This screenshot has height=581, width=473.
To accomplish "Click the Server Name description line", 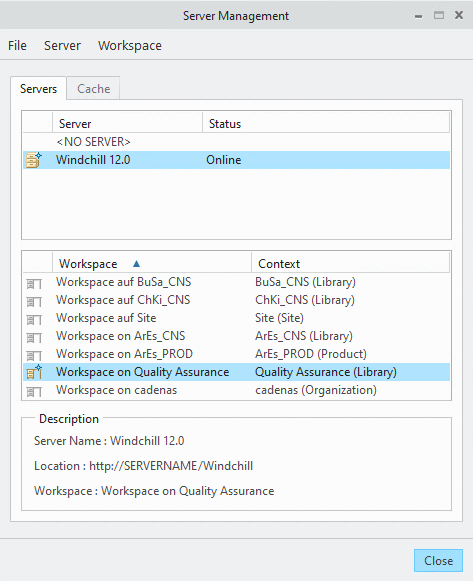I will coord(109,441).
